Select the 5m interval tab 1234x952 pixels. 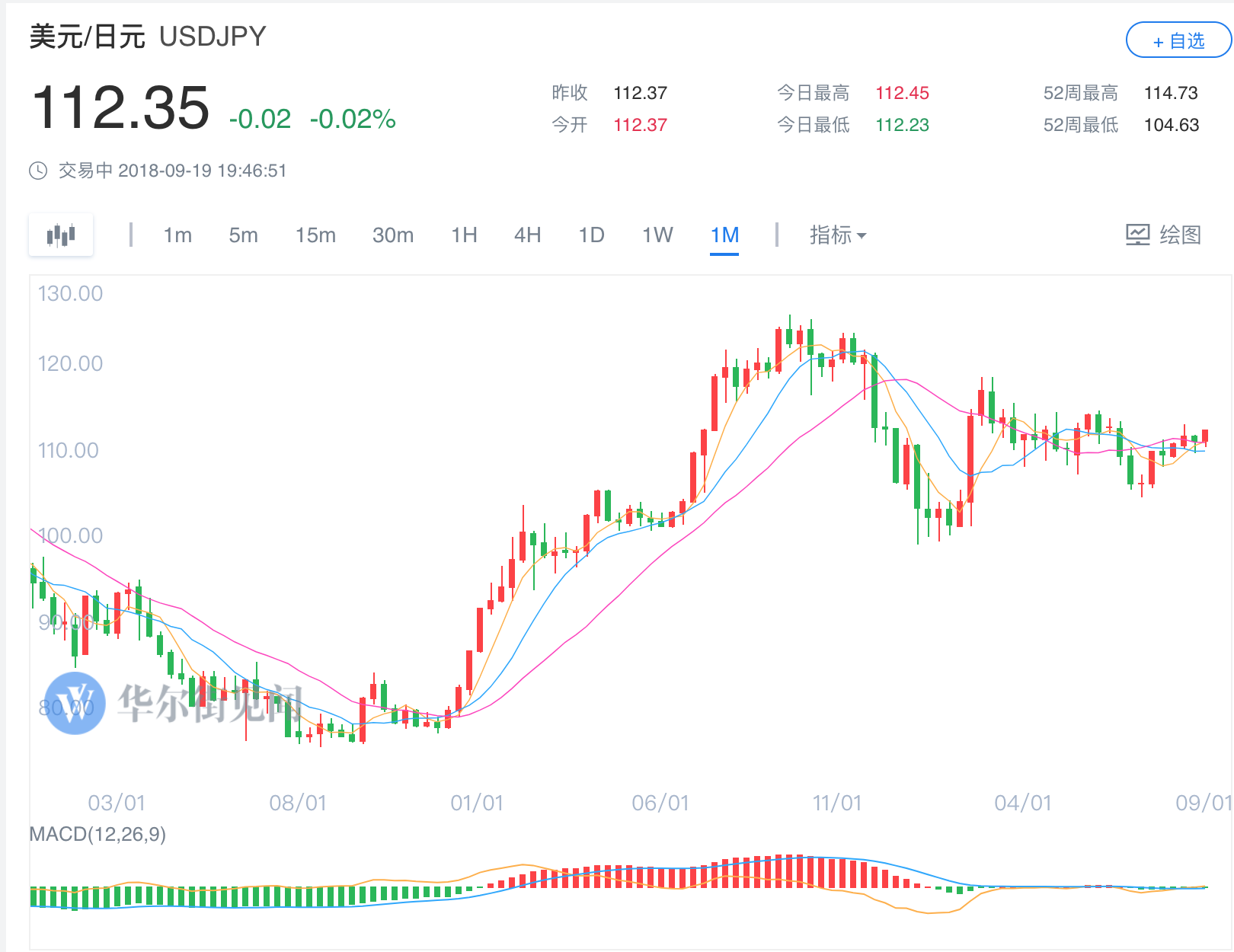[243, 235]
